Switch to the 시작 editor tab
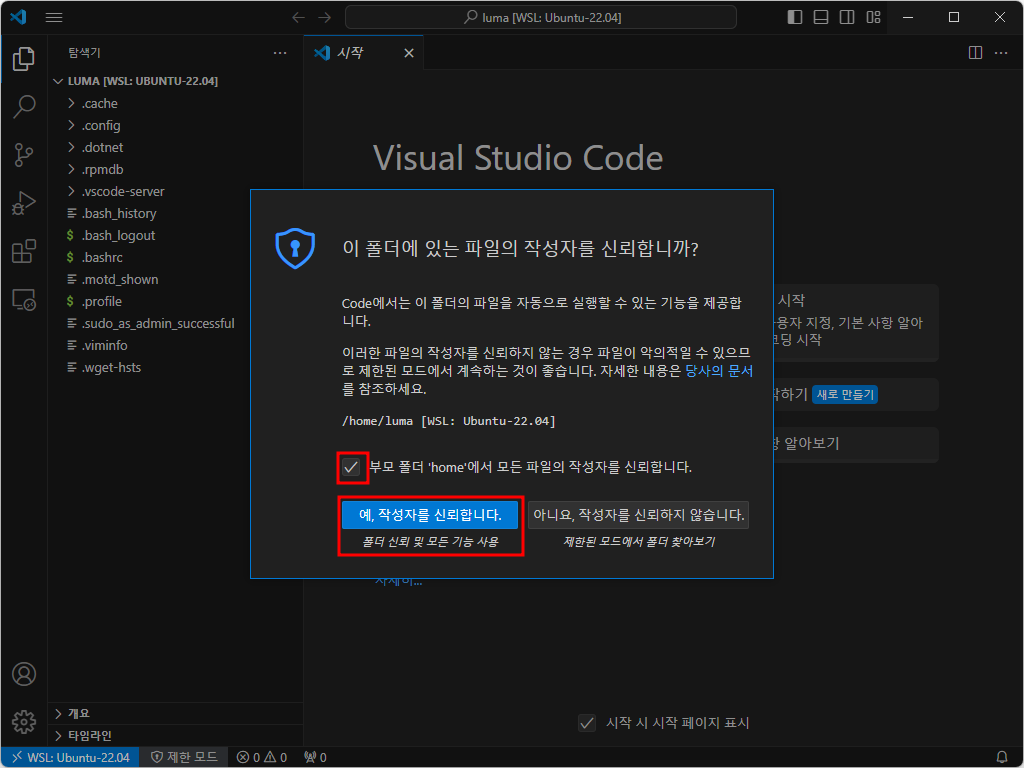Screen dimensions: 1024x768 (x=363, y=53)
